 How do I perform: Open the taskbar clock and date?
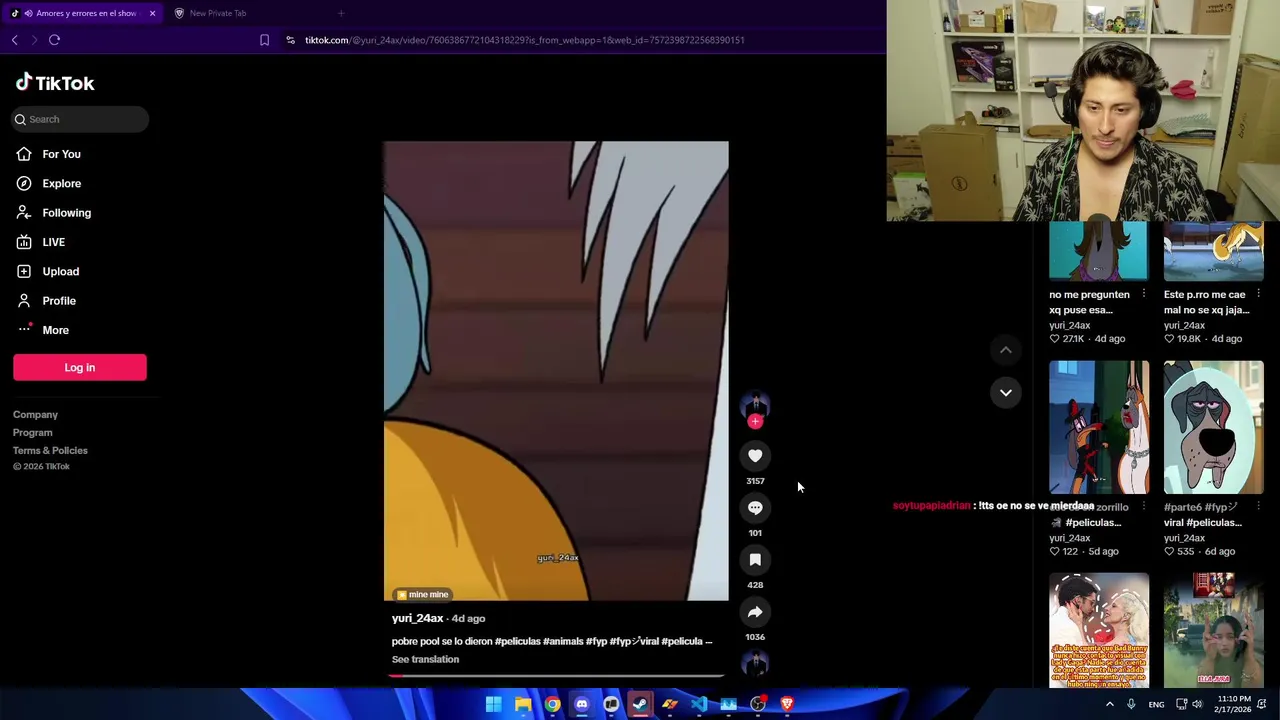(x=1235, y=704)
